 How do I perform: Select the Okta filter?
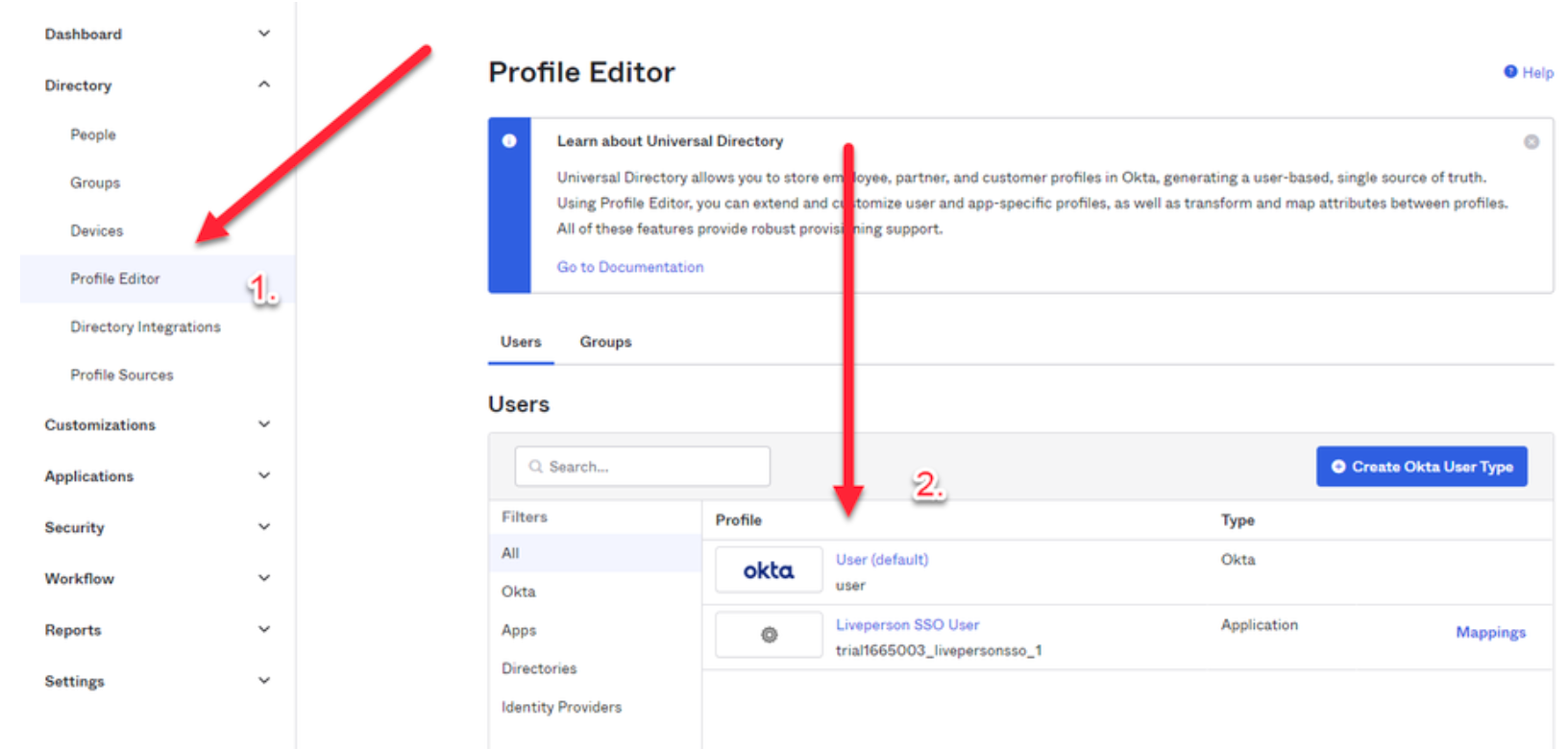click(x=519, y=592)
